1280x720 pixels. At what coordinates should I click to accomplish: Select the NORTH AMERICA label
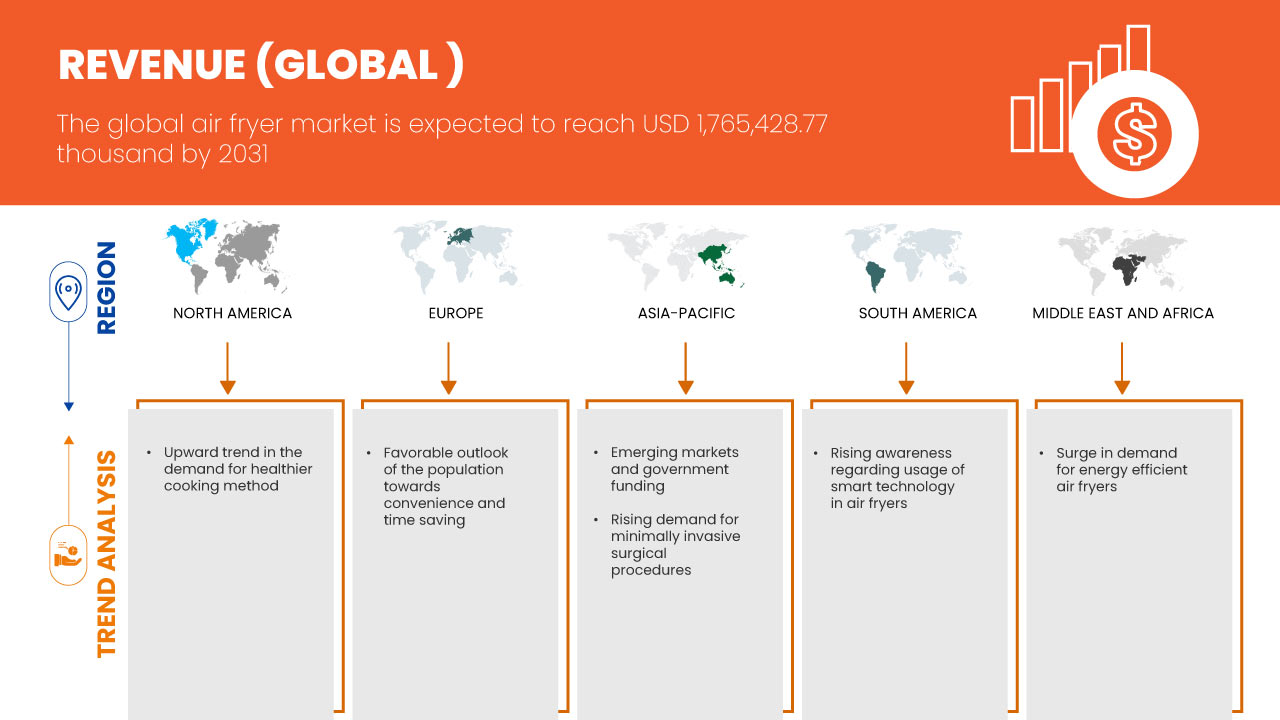[232, 313]
